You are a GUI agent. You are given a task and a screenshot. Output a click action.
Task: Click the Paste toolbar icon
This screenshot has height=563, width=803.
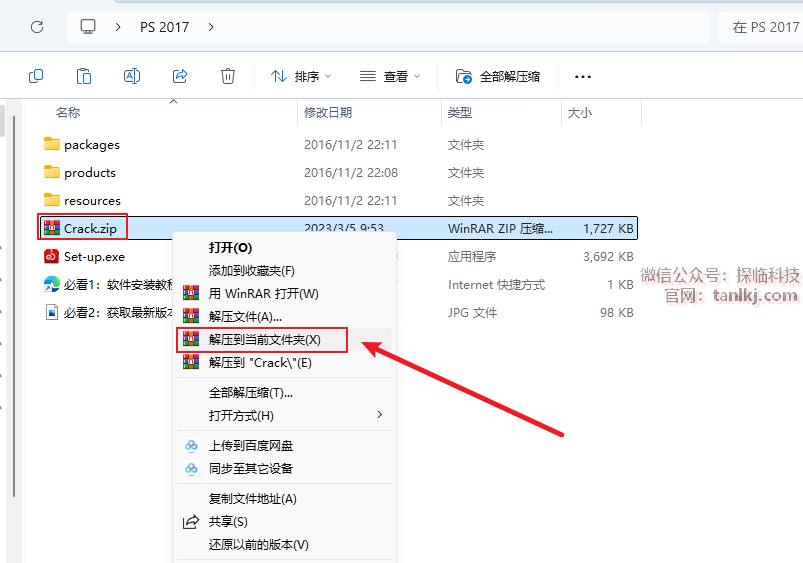(83, 76)
